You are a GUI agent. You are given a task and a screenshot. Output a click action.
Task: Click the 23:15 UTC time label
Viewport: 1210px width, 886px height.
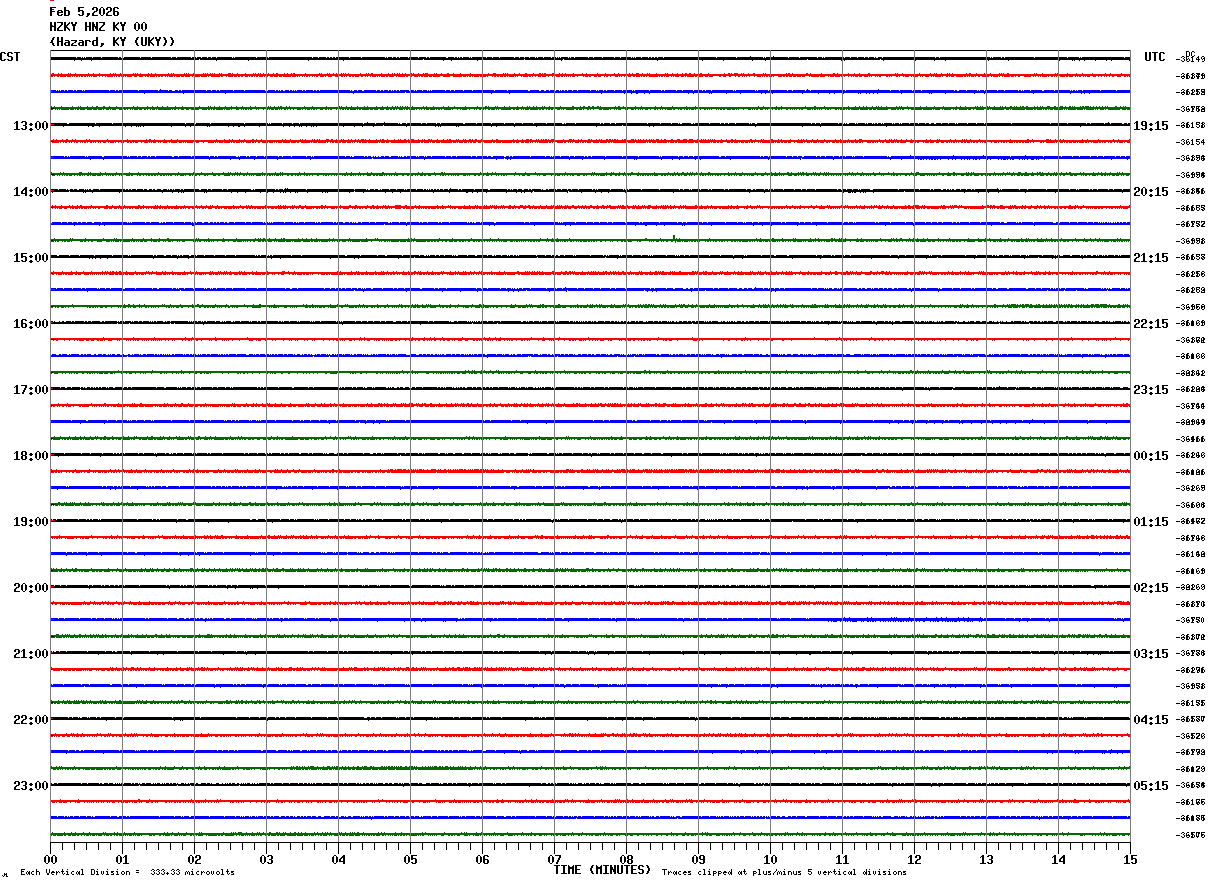(x=1151, y=390)
